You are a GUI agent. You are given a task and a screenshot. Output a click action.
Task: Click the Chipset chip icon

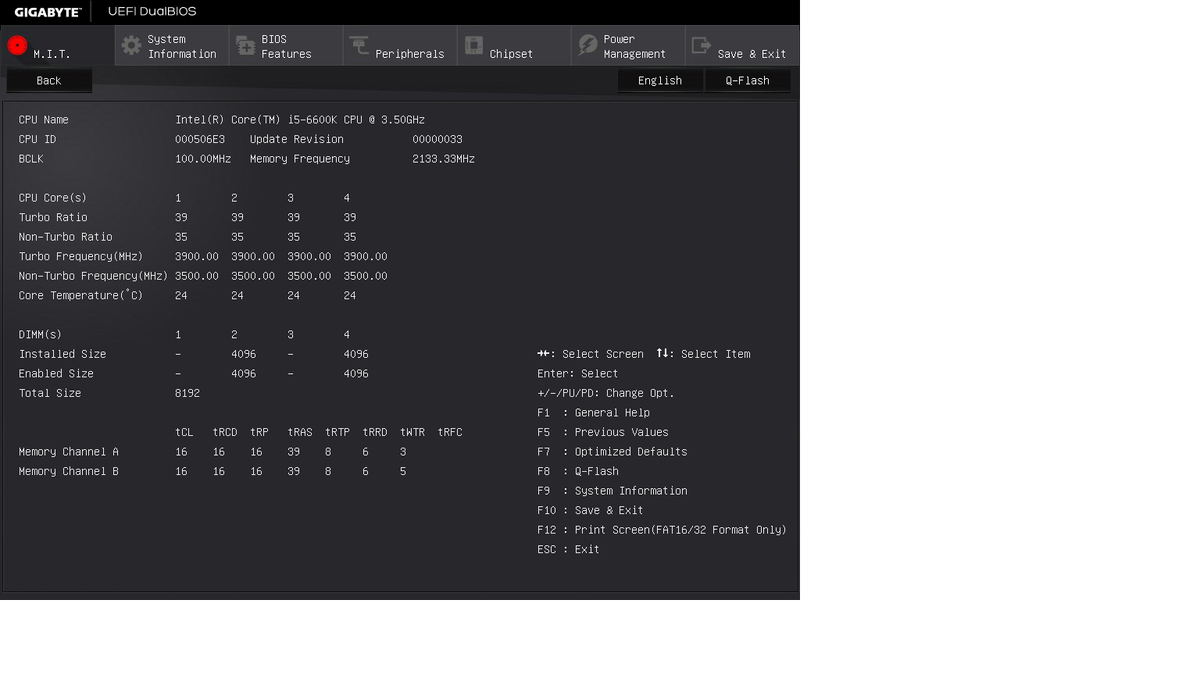coord(473,45)
